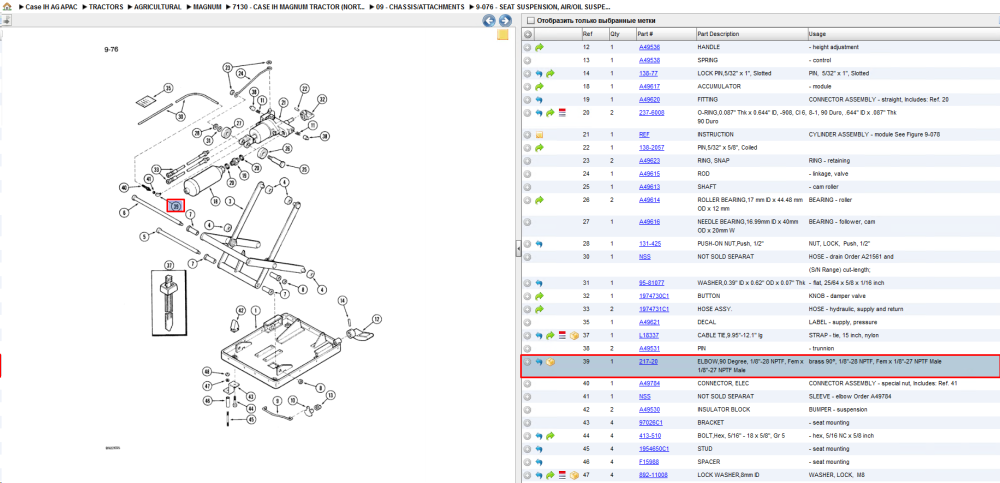1000x483 pixels.
Task: Open part number link 1974731C1
Action: click(x=654, y=309)
